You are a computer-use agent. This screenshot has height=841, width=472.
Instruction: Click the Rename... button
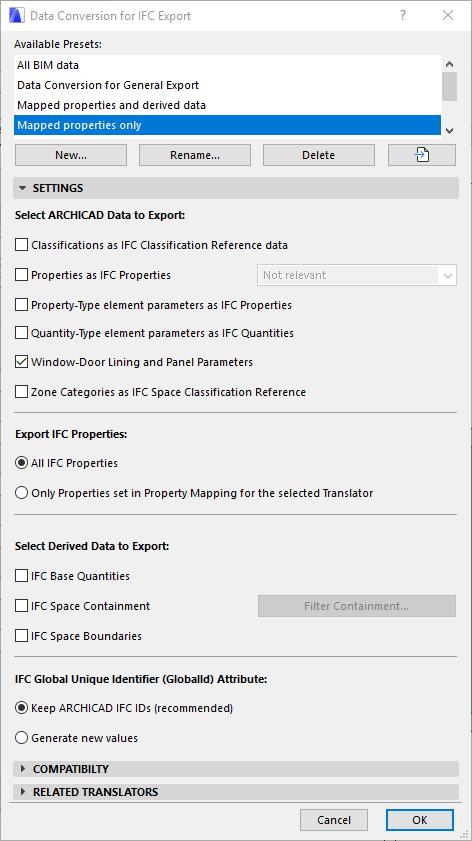tap(195, 155)
